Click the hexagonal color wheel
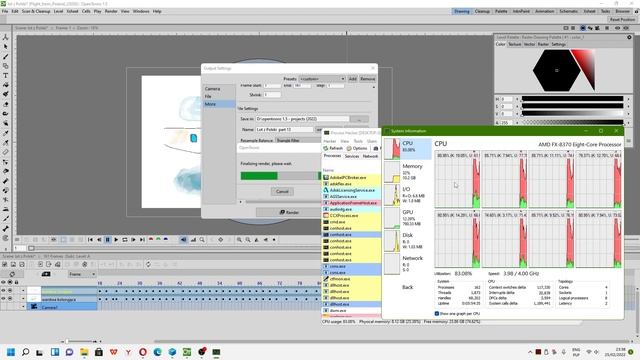Screen dimensions: 640x360 pyautogui.click(x=556, y=70)
